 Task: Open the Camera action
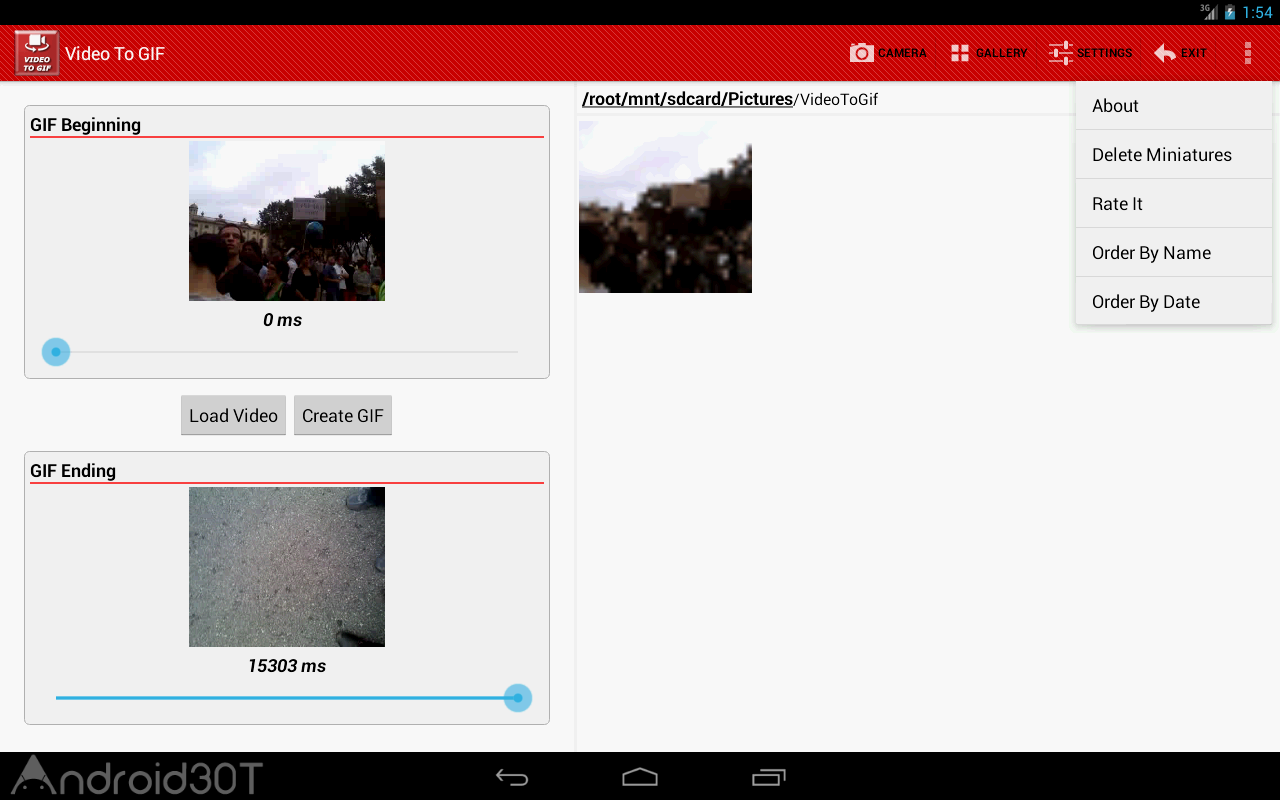pyautogui.click(x=888, y=53)
